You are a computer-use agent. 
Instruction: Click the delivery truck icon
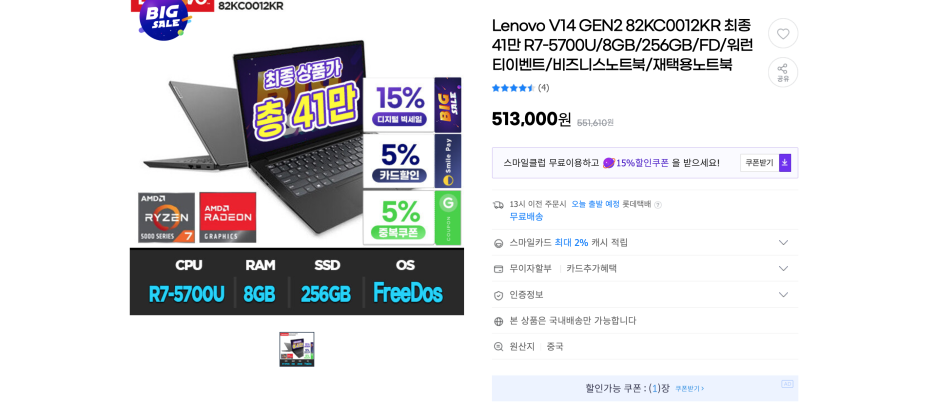click(498, 205)
